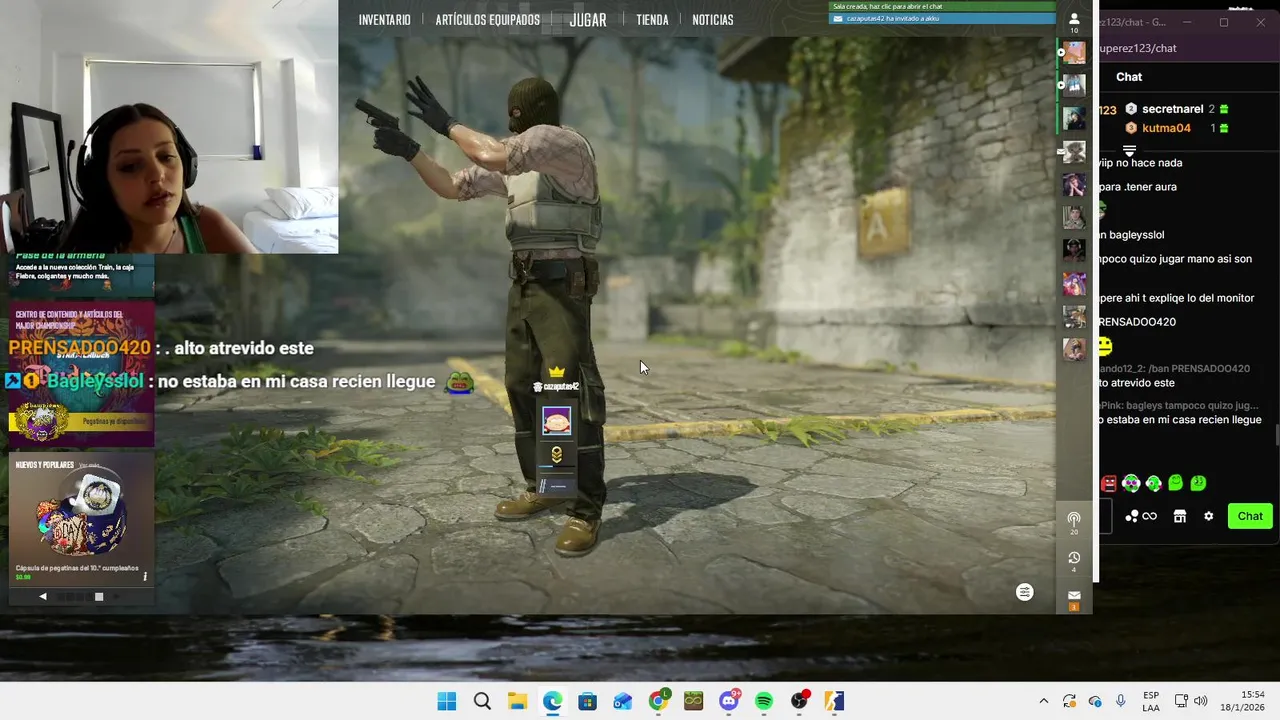Click kutma04 in gift leaderboard
The height and width of the screenshot is (720, 1280).
1166,128
